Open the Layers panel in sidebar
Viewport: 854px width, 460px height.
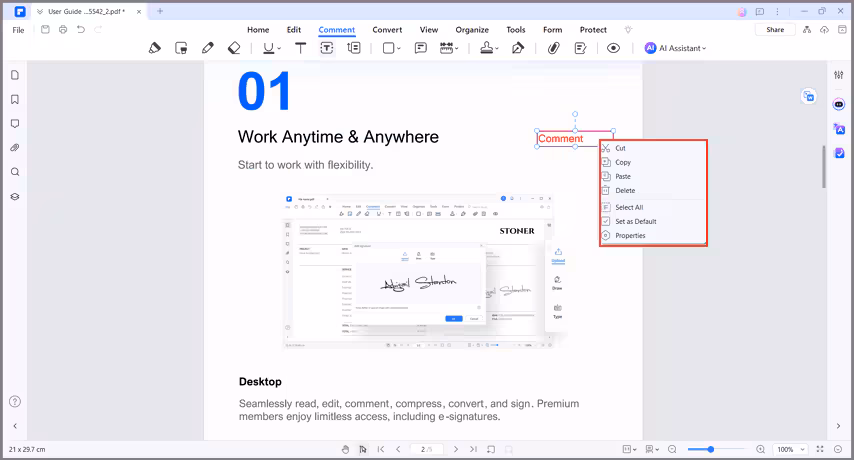click(x=15, y=197)
